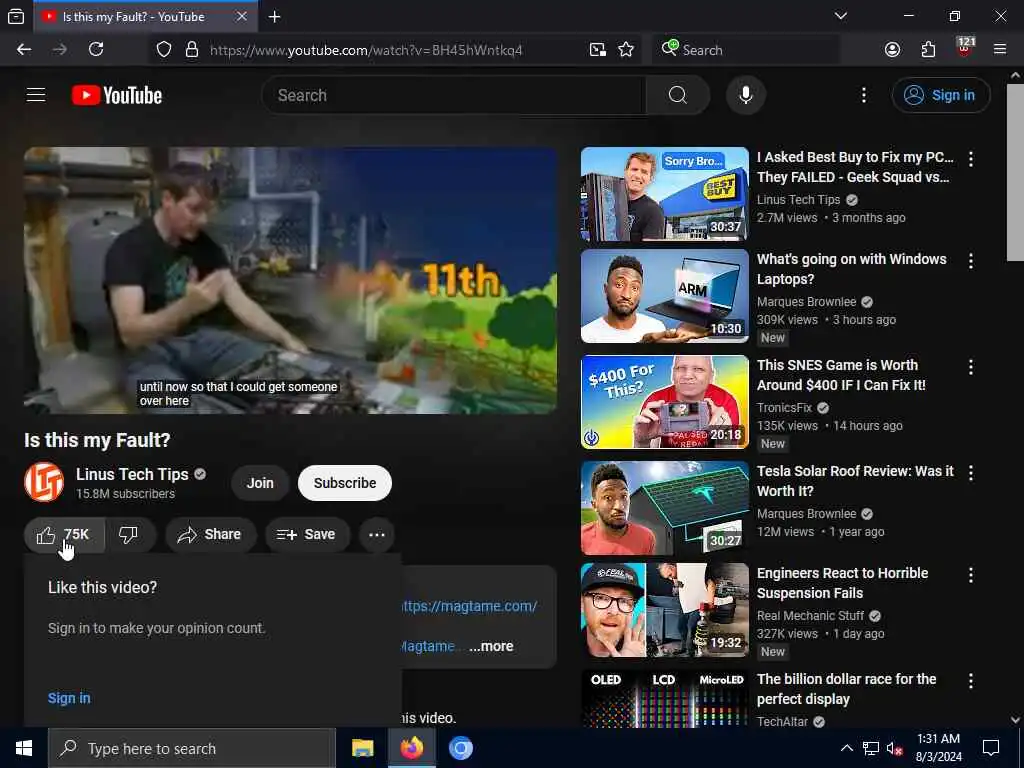Viewport: 1024px width, 768px height.
Task: Click the Firefox Search box in the toolbar
Action: 746,50
